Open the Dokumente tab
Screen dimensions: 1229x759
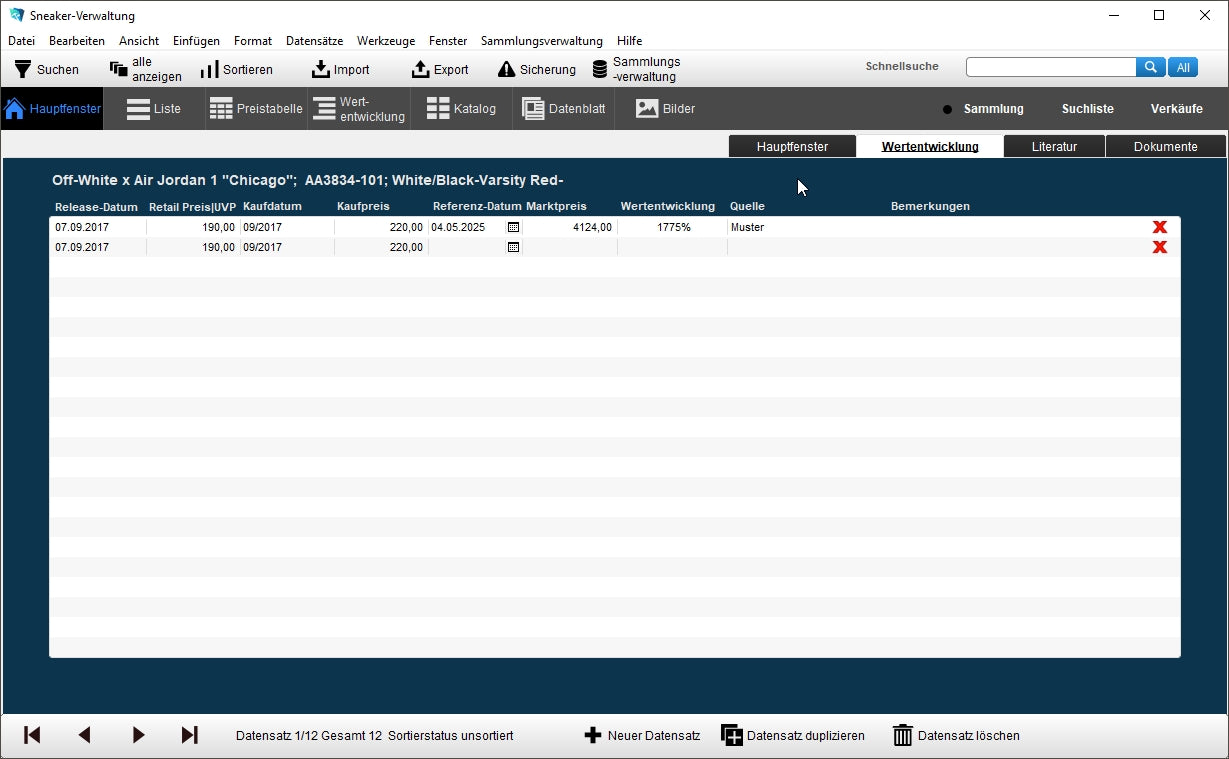point(1165,147)
